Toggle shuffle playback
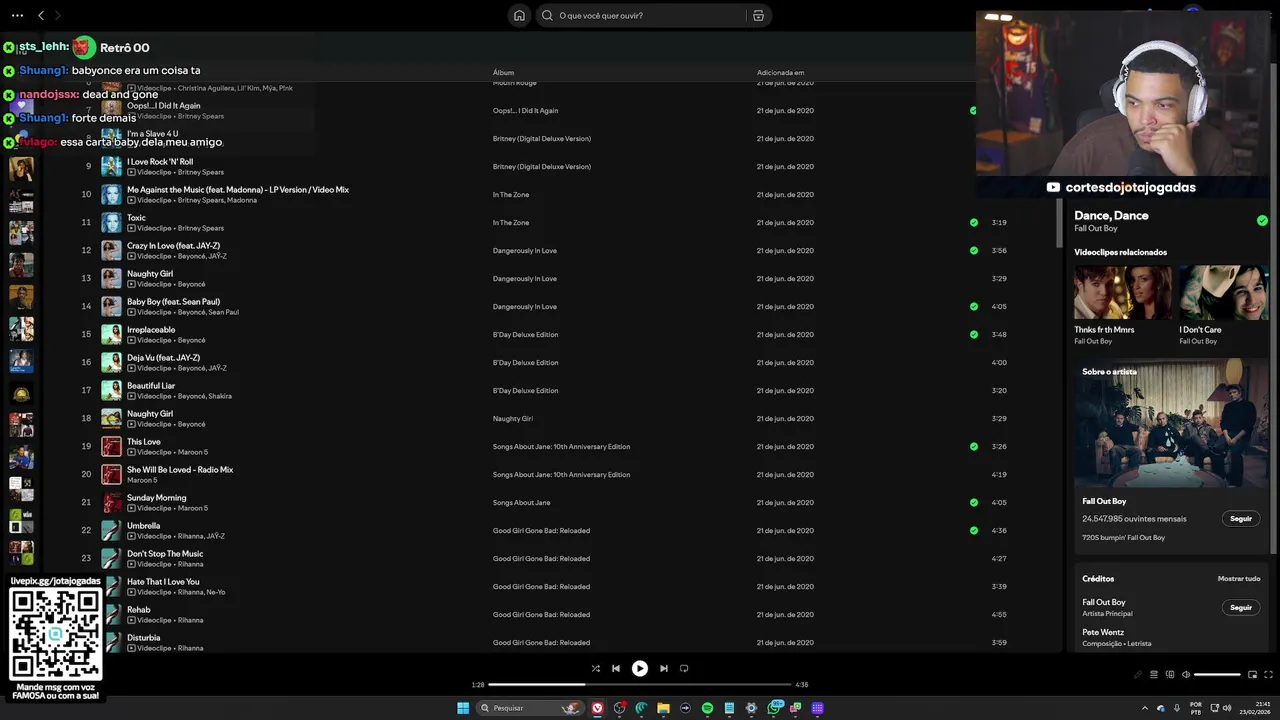The height and width of the screenshot is (720, 1280). [x=595, y=668]
